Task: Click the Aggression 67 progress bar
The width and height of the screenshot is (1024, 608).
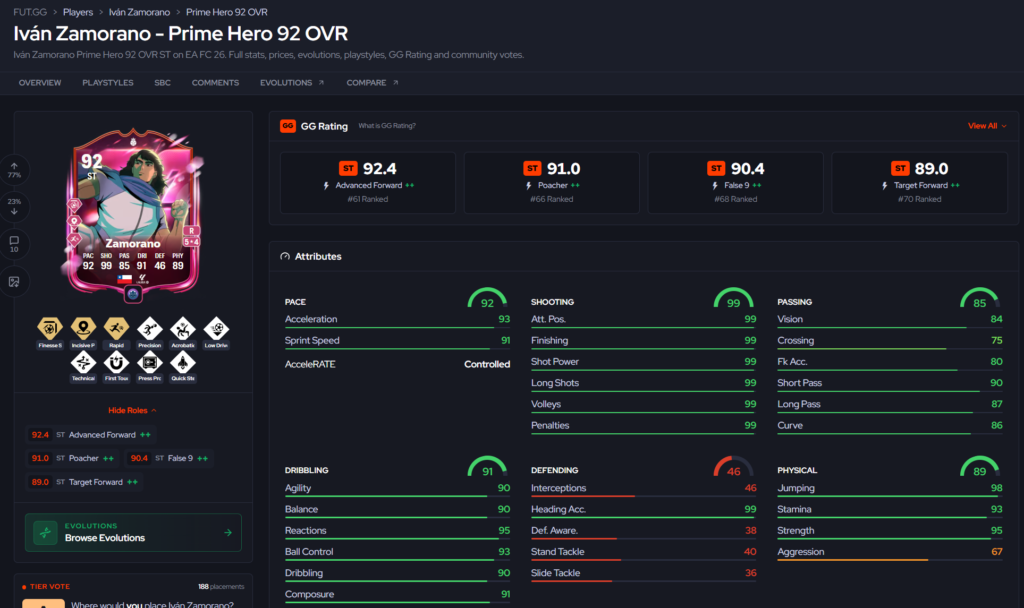Action: pos(889,560)
